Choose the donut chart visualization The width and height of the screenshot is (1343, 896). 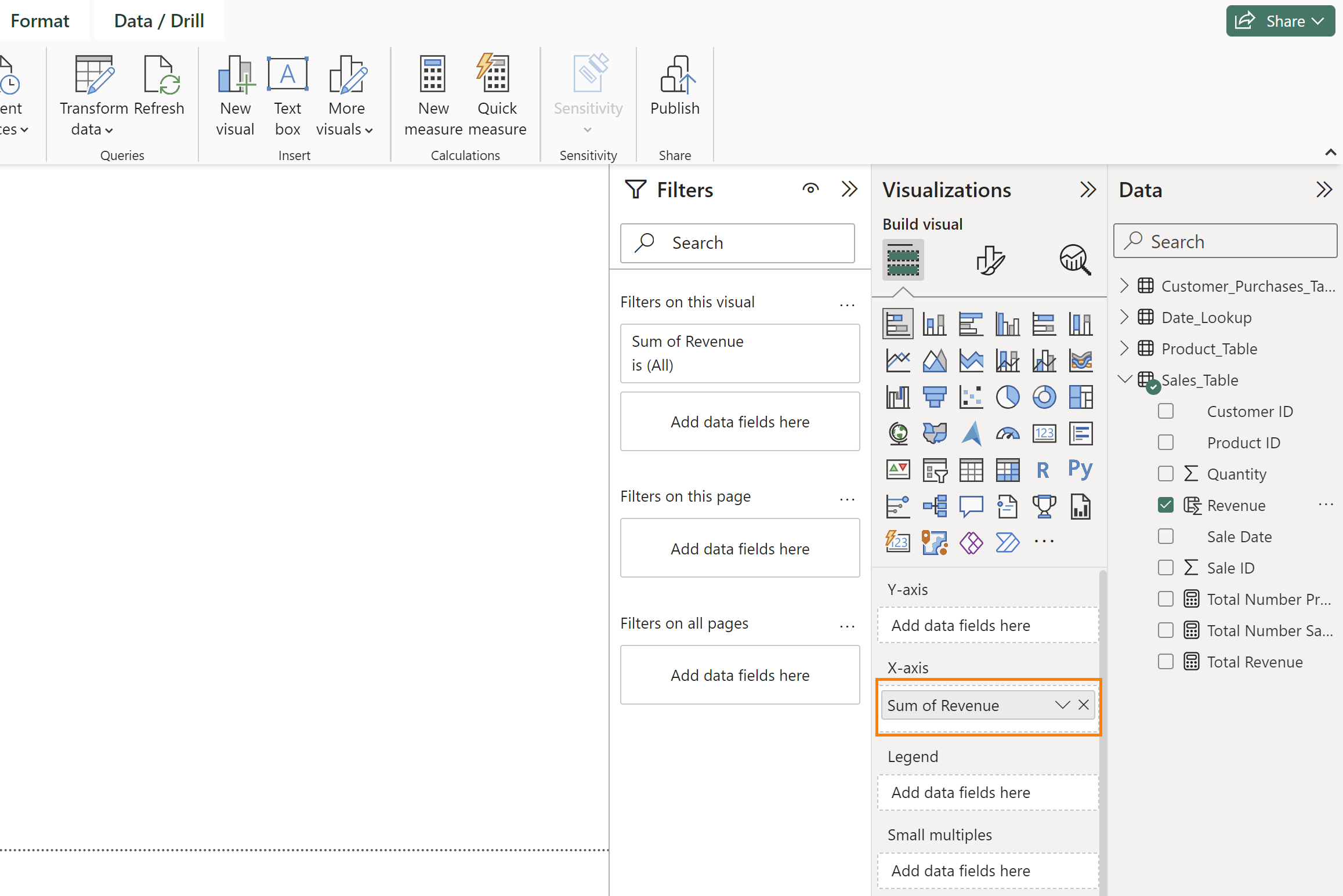[1044, 397]
